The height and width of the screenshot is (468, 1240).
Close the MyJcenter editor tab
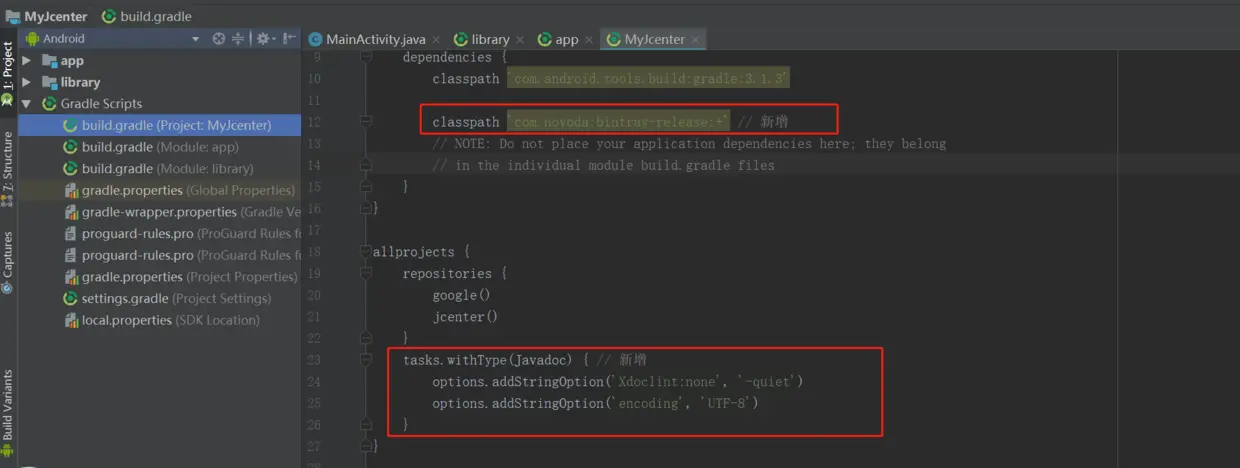pos(696,40)
